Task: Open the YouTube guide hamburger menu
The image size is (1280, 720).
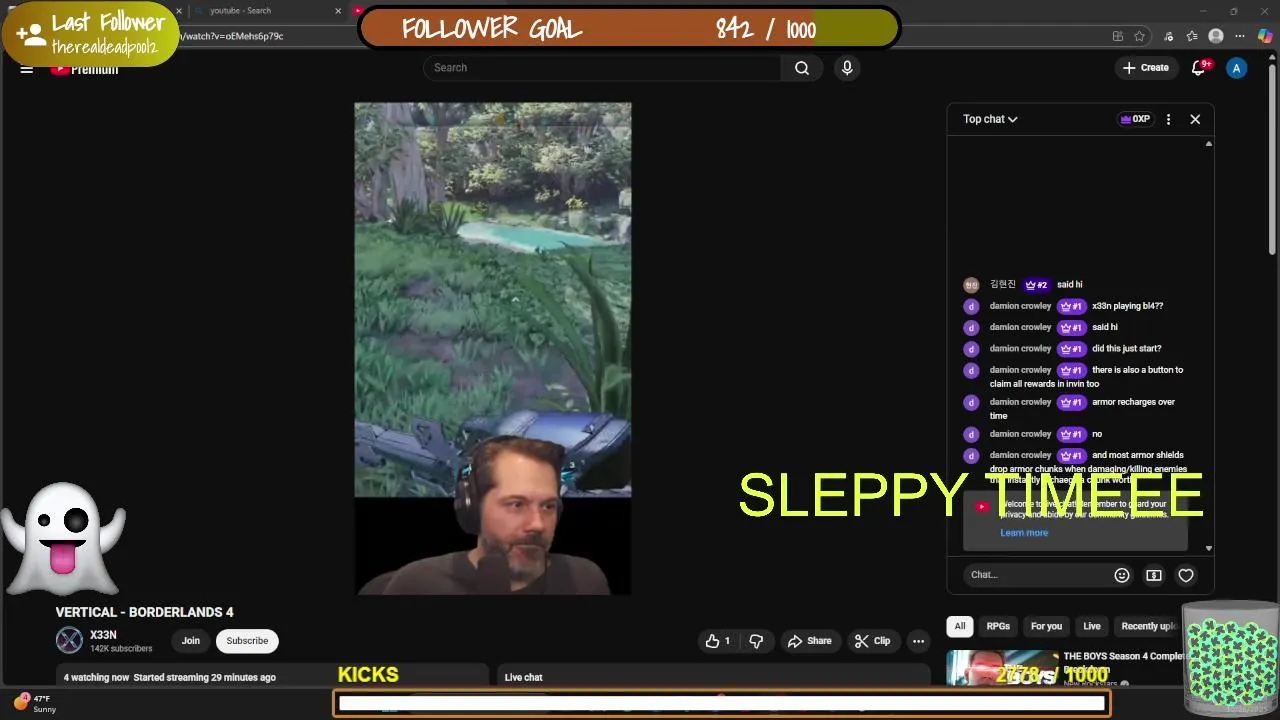Action: pyautogui.click(x=27, y=68)
